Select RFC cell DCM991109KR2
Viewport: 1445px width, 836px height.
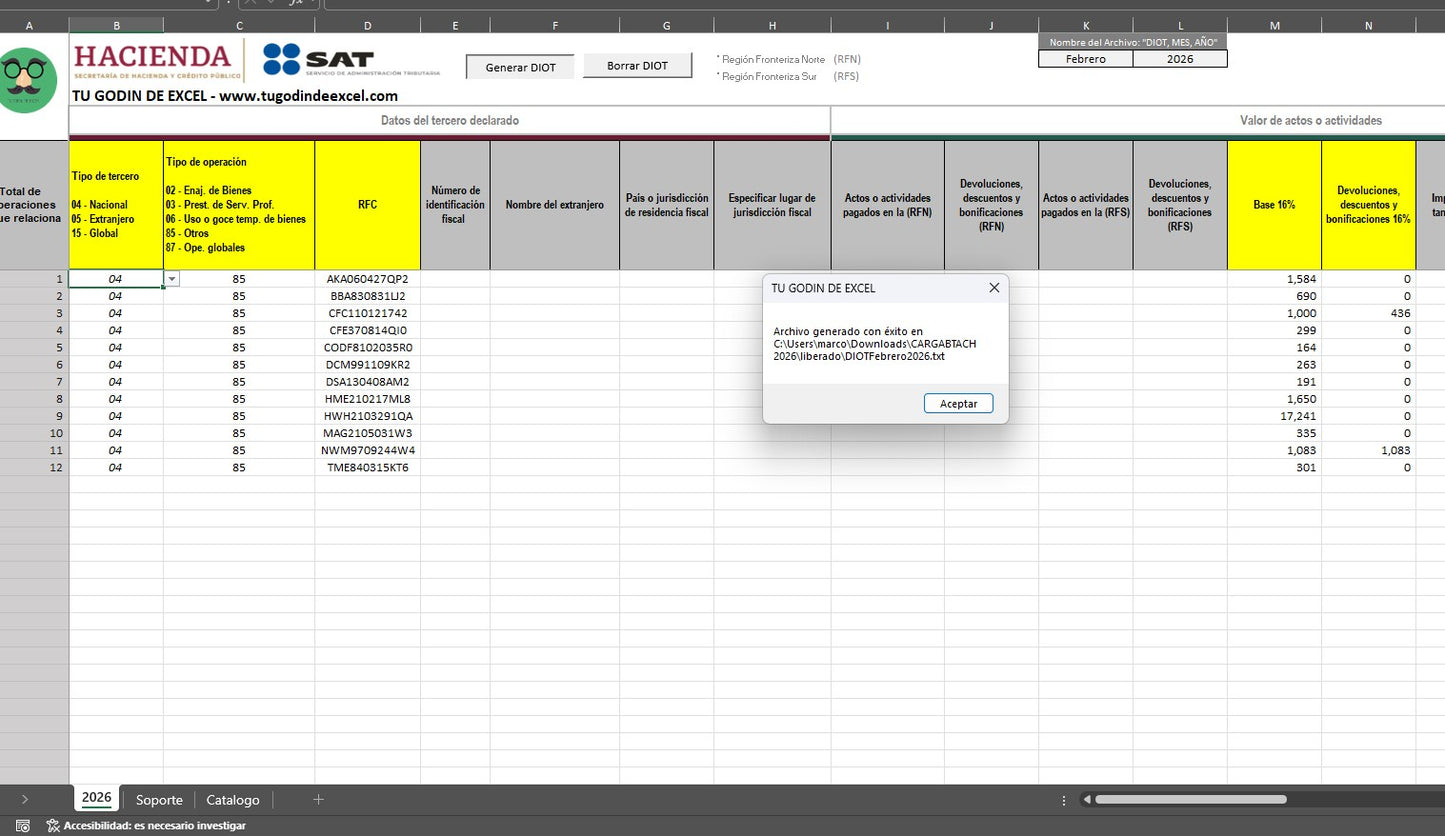(x=367, y=365)
